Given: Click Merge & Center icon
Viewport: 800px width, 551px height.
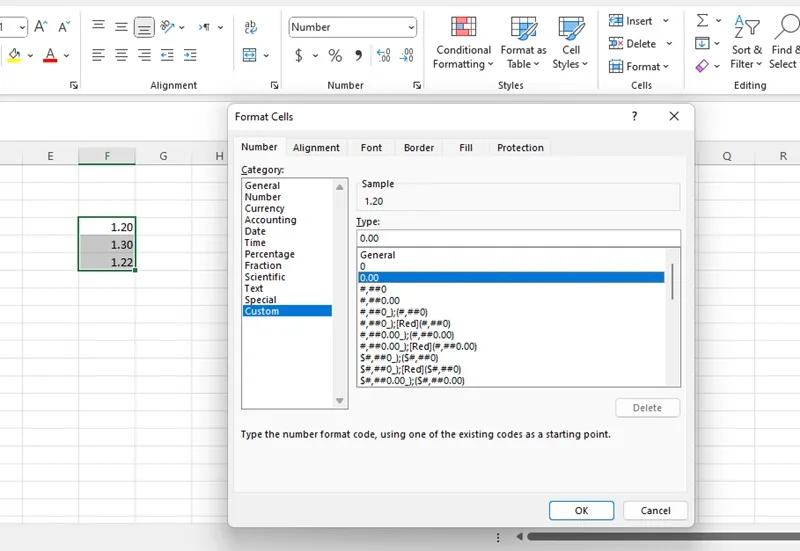Looking at the screenshot, I should pos(249,55).
